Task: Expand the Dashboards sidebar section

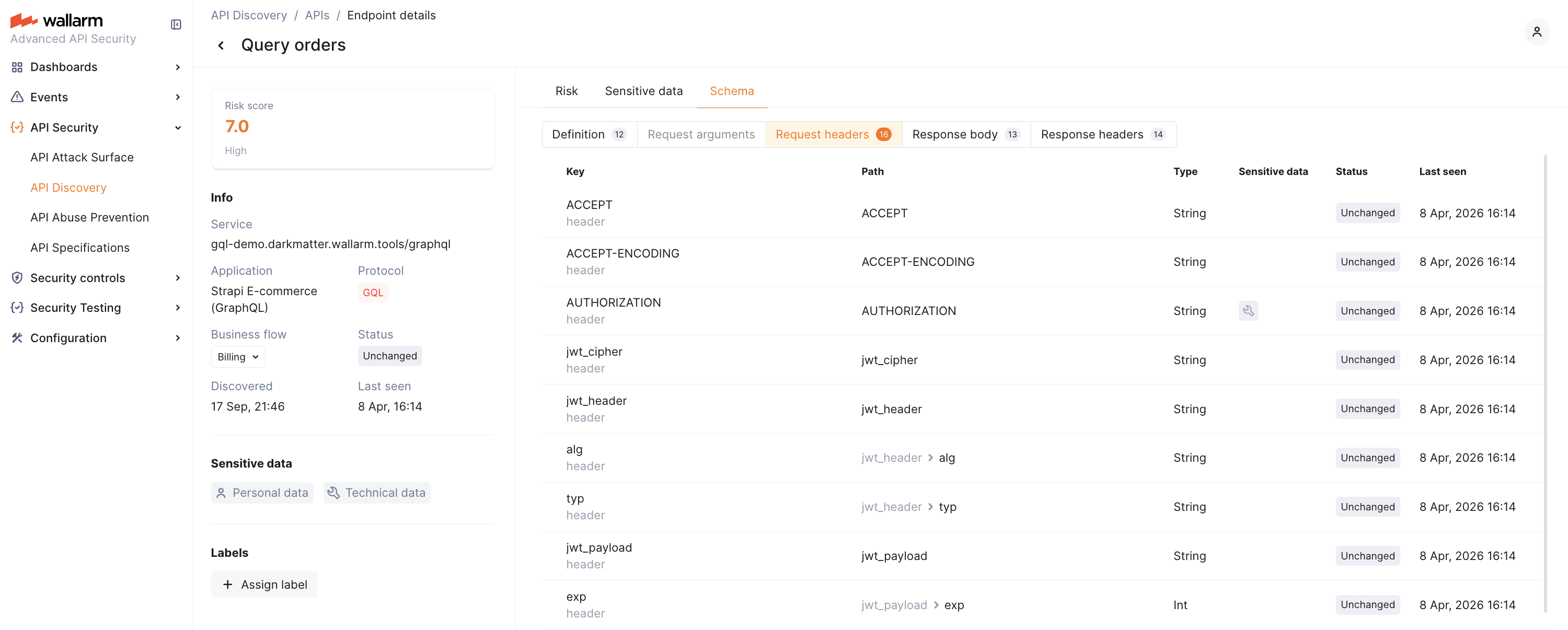Action: 177,67
